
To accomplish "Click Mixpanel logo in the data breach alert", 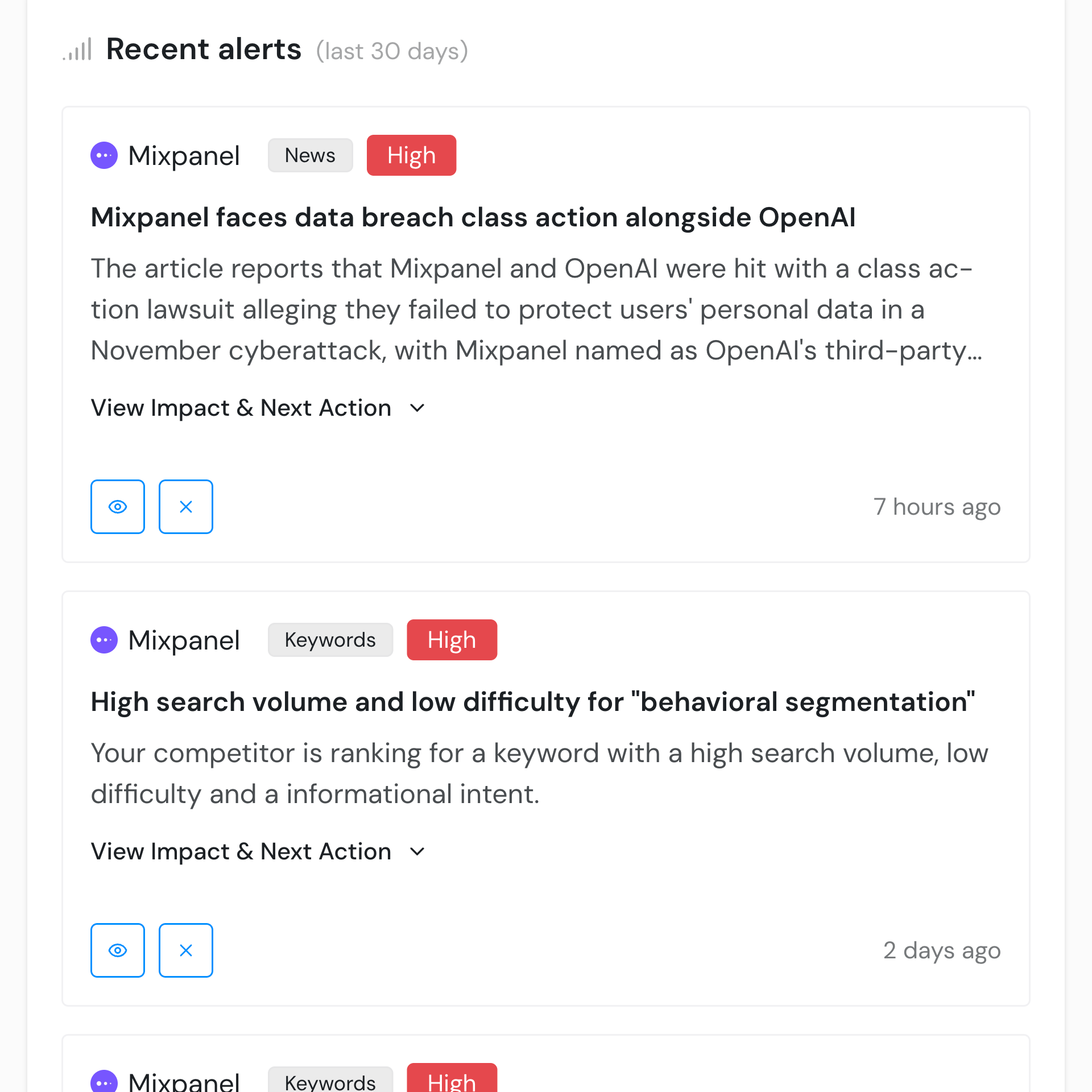I will (x=104, y=155).
